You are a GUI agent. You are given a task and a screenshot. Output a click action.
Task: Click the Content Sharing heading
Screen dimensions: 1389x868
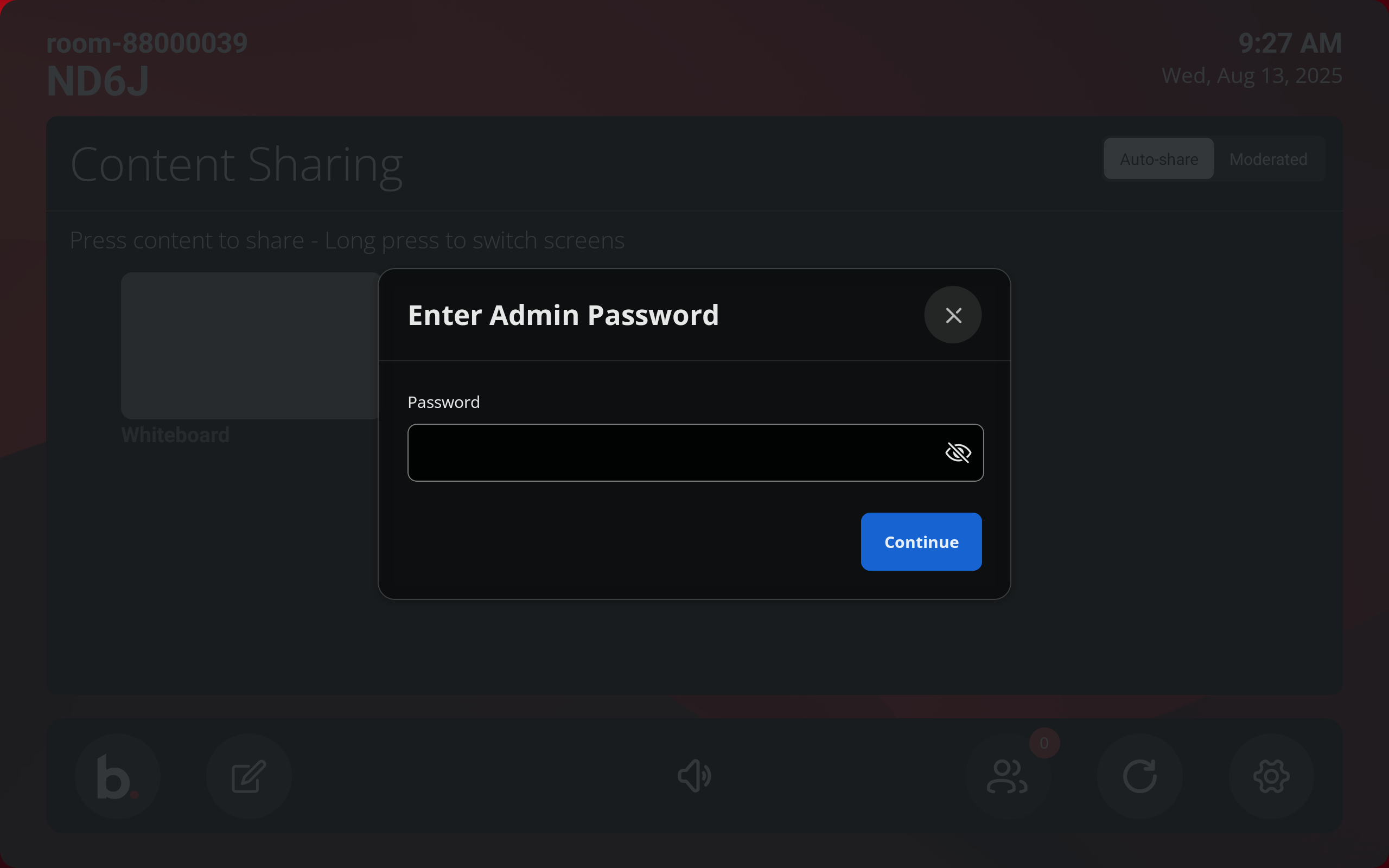237,165
